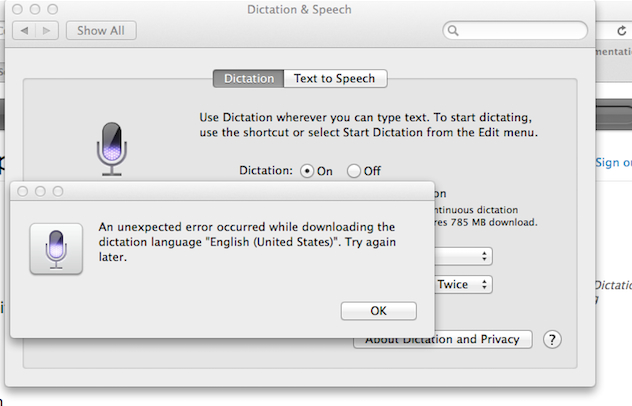
Task: Click the browser reload icon behind the window
Action: [x=622, y=31]
